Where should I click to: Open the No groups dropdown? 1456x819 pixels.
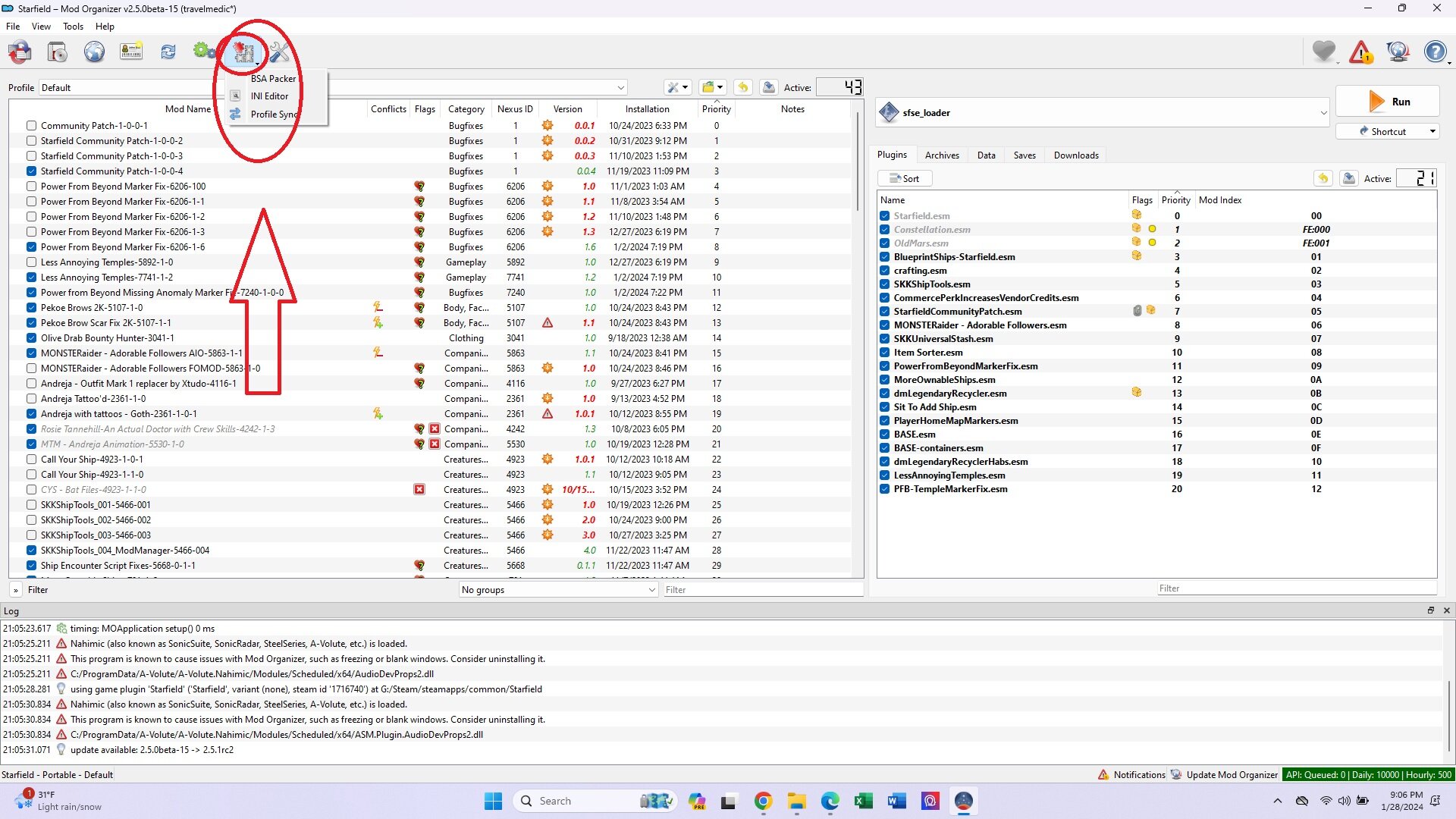[x=558, y=590]
